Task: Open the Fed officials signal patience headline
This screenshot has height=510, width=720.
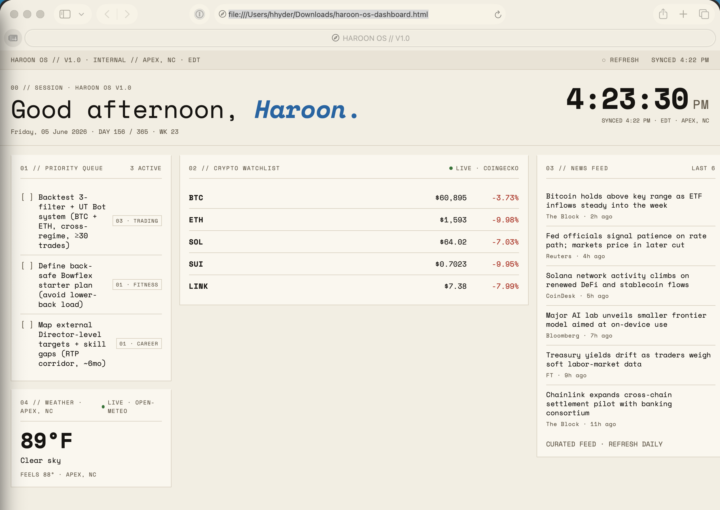Action: [x=626, y=240]
